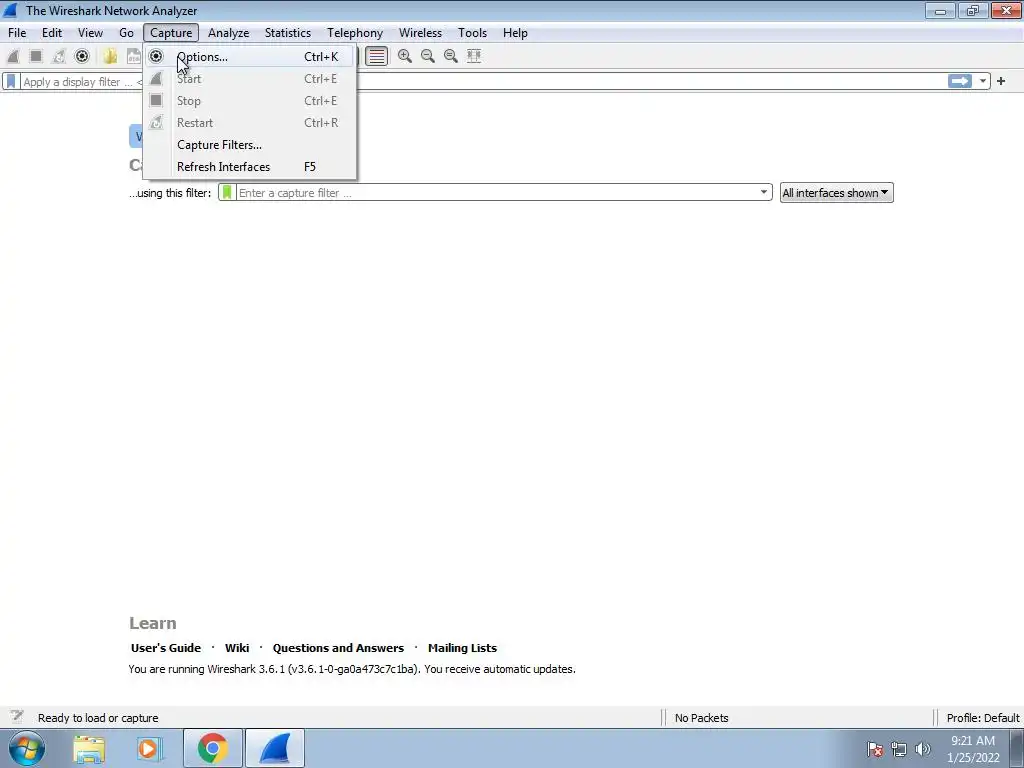Open the Wireless menu
1024x768 pixels.
click(x=420, y=33)
